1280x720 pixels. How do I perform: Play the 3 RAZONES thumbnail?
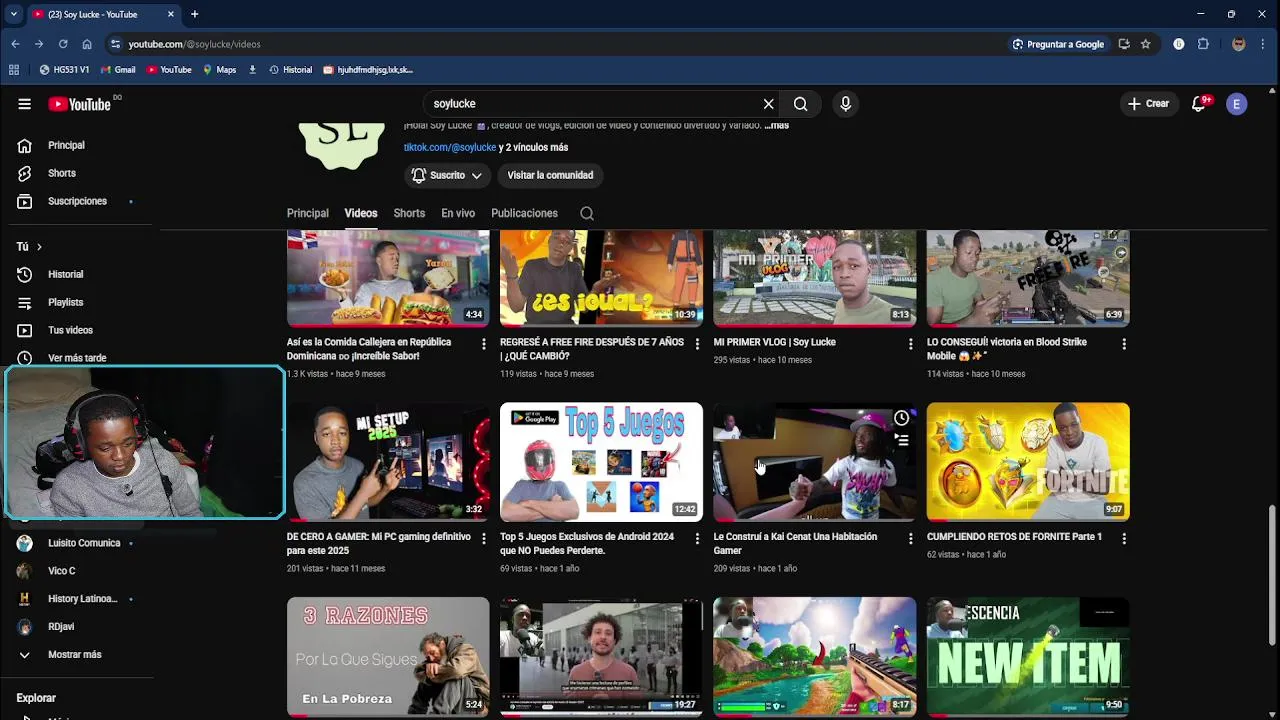[388, 657]
